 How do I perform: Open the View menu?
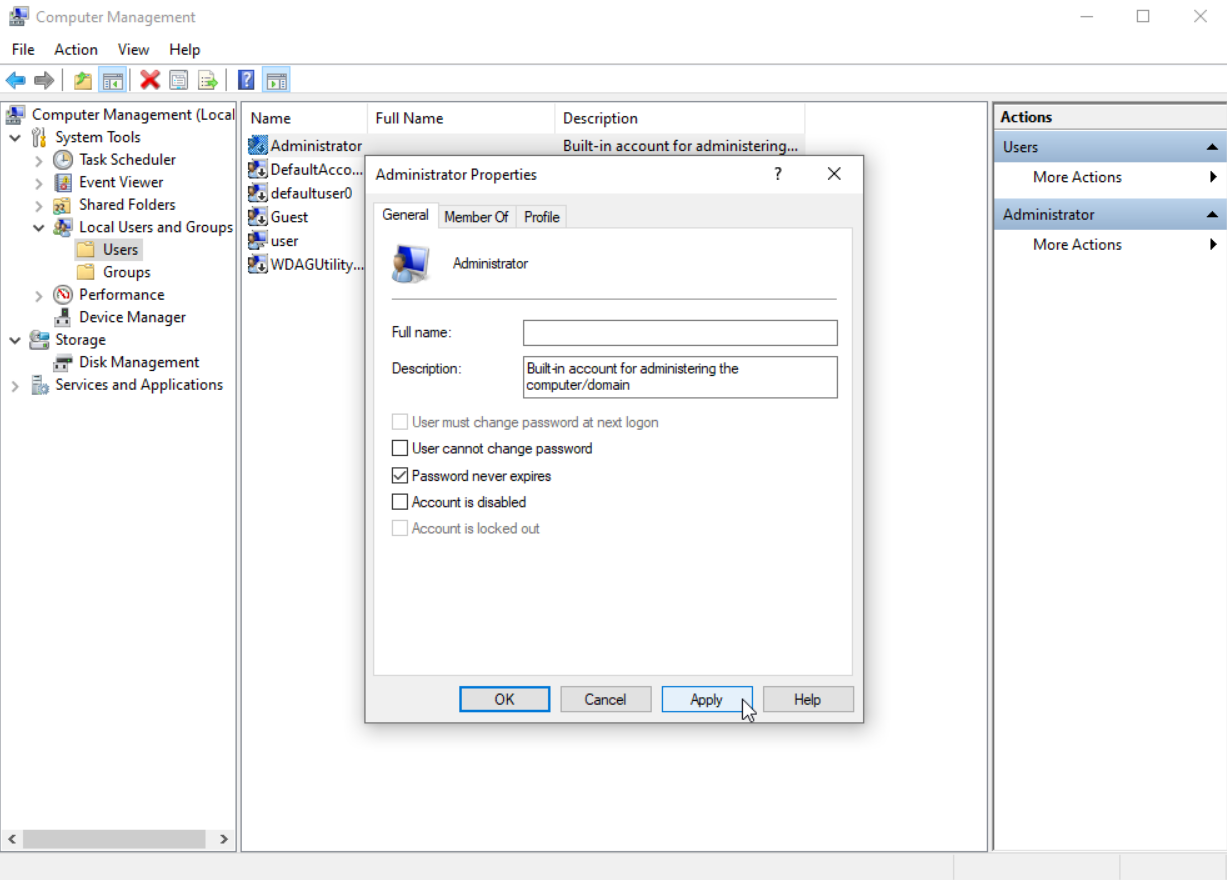coord(133,49)
